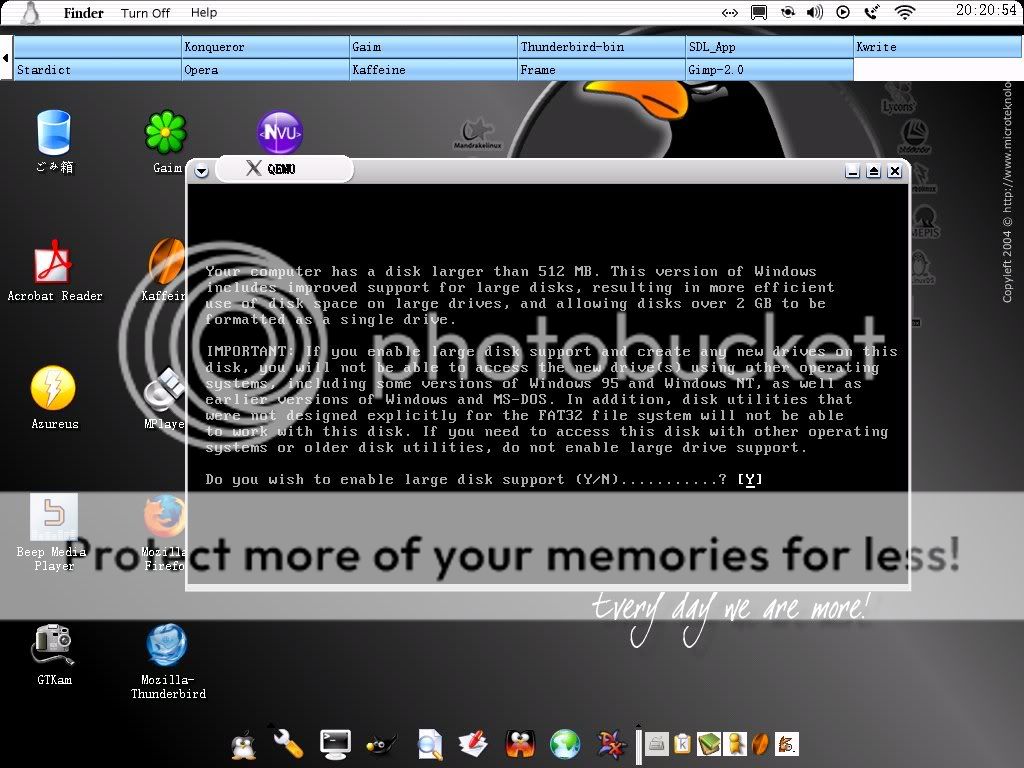Select Frame in the task list

[x=601, y=70]
